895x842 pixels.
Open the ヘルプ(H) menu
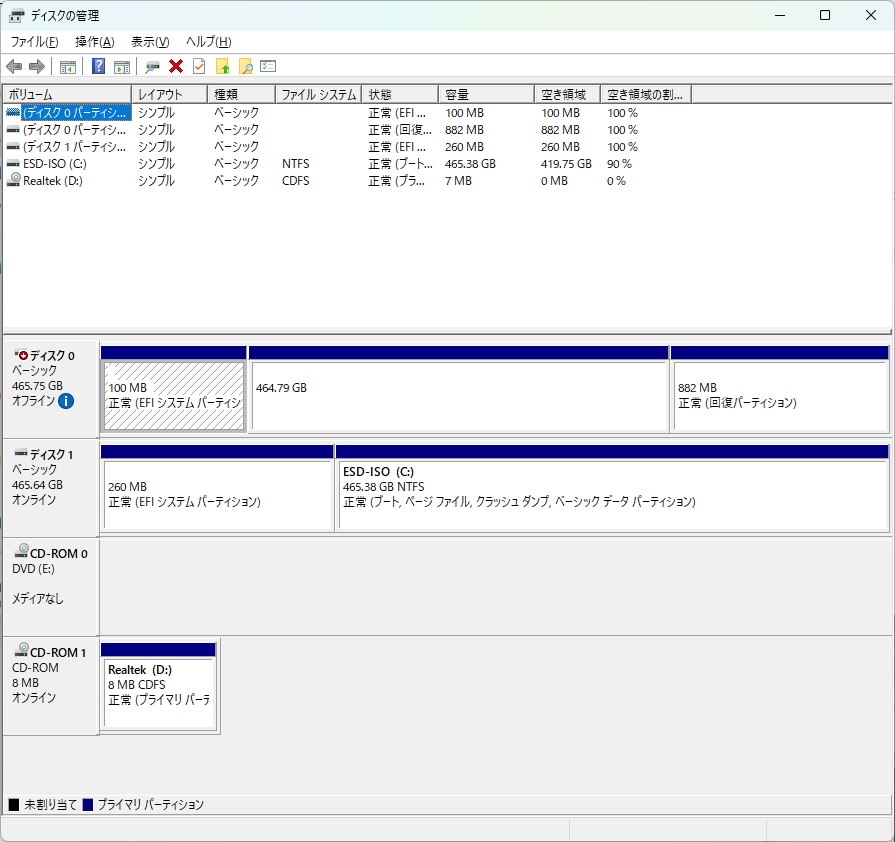pos(209,42)
